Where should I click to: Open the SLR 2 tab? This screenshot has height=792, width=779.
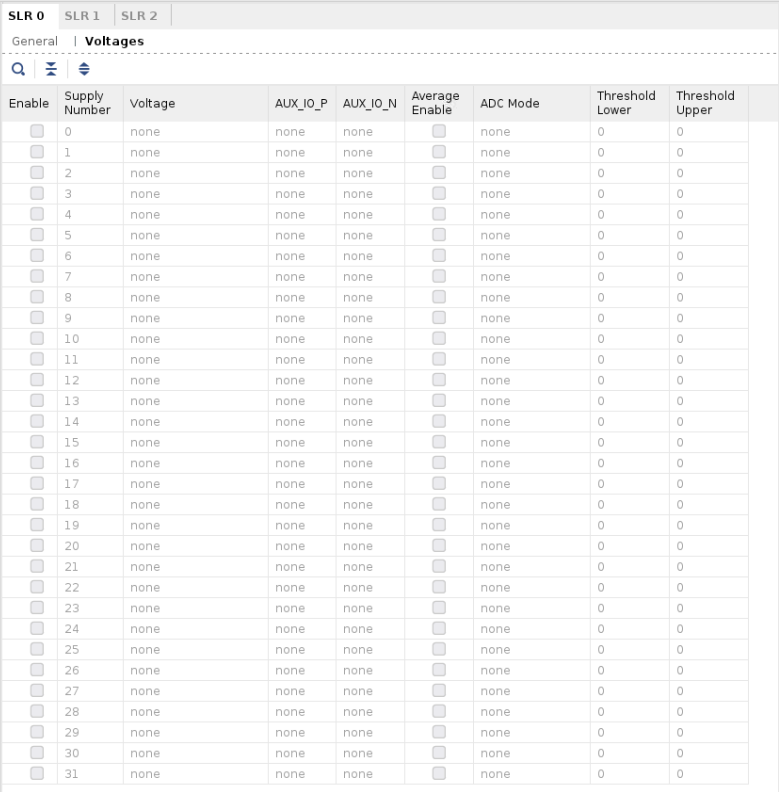coord(140,16)
